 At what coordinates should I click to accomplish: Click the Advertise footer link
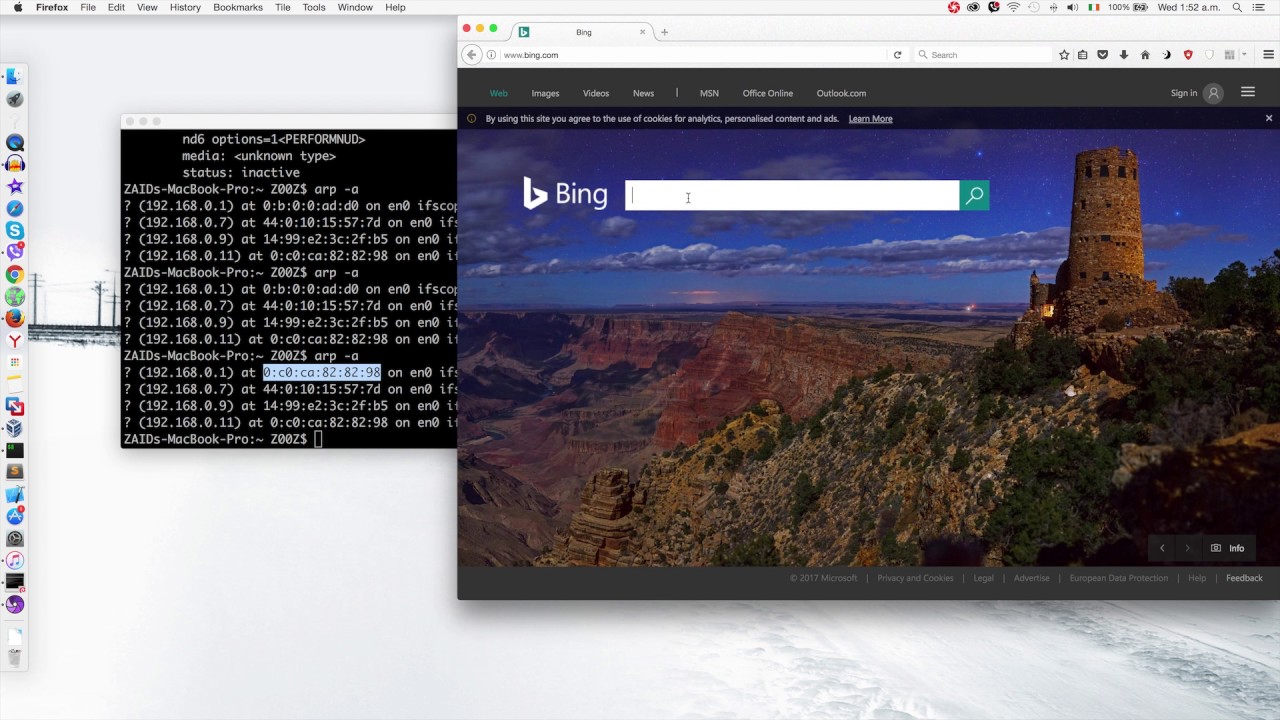click(1031, 578)
